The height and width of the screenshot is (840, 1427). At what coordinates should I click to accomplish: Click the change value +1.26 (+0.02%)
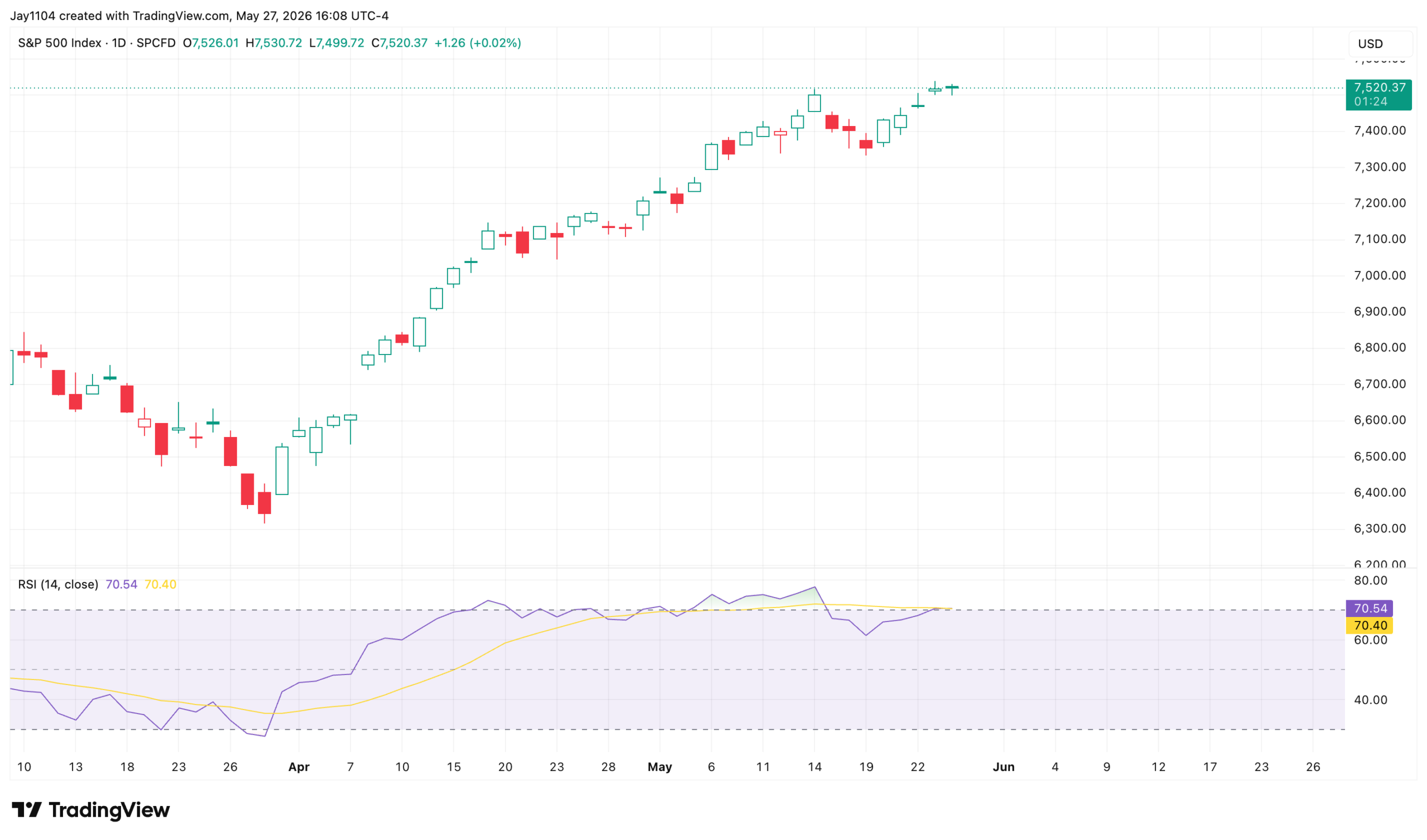pyautogui.click(x=477, y=43)
